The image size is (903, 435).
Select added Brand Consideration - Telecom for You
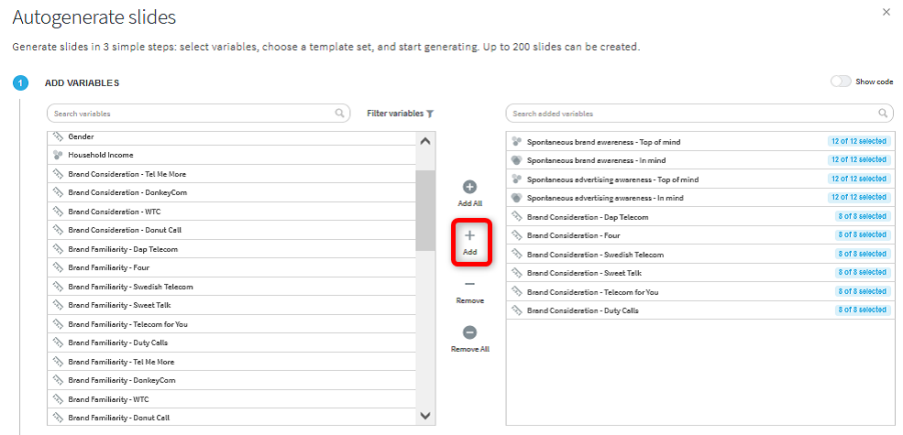click(700, 292)
